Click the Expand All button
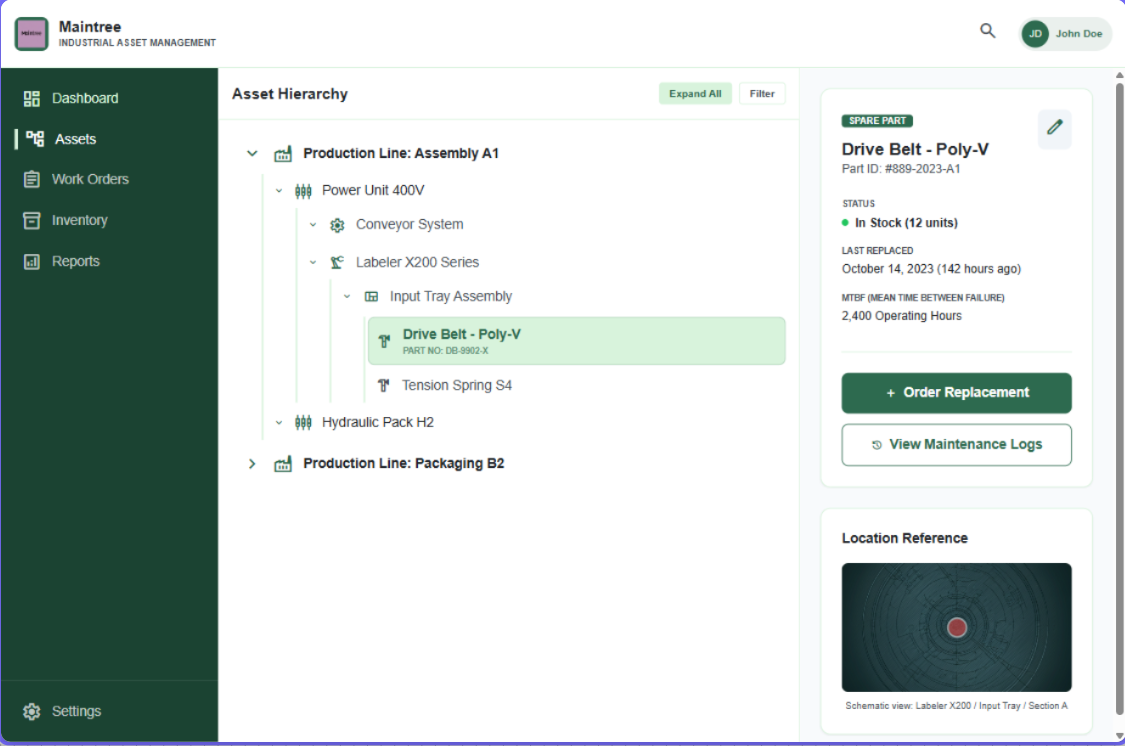 tap(695, 93)
